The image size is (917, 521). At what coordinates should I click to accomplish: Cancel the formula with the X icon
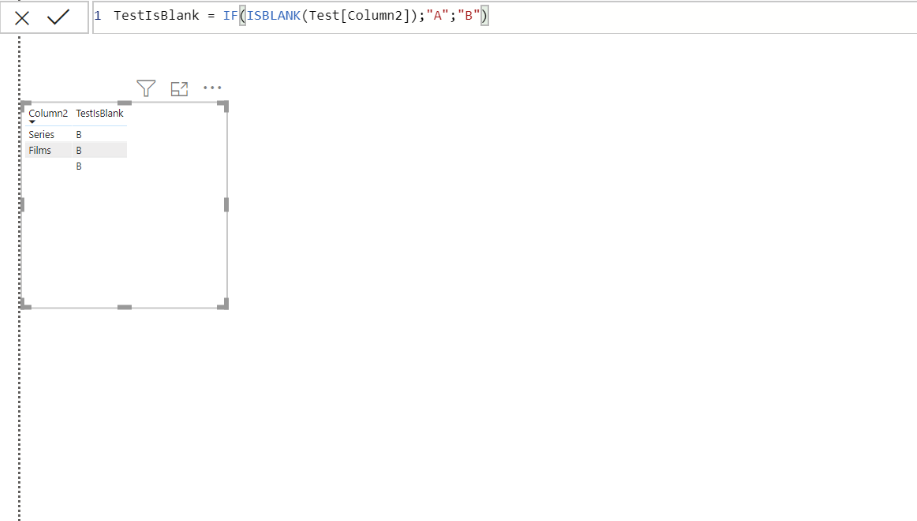(22, 18)
